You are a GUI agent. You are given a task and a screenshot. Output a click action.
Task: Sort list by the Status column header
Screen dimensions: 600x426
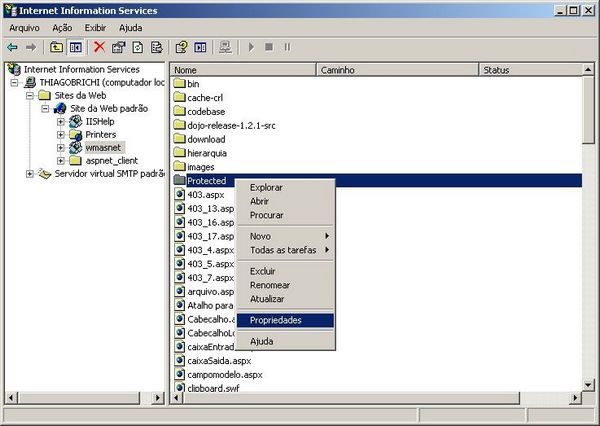[530, 70]
